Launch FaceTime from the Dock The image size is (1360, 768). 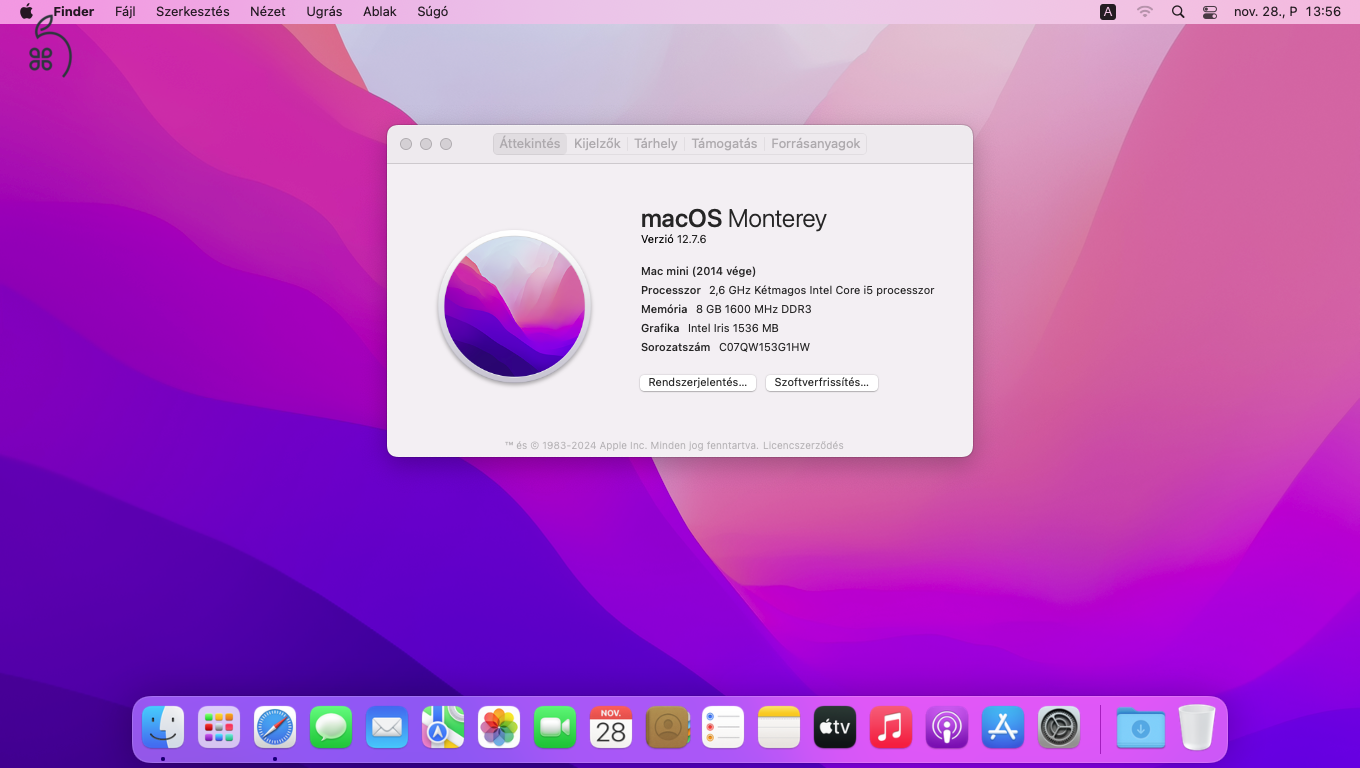pyautogui.click(x=555, y=727)
